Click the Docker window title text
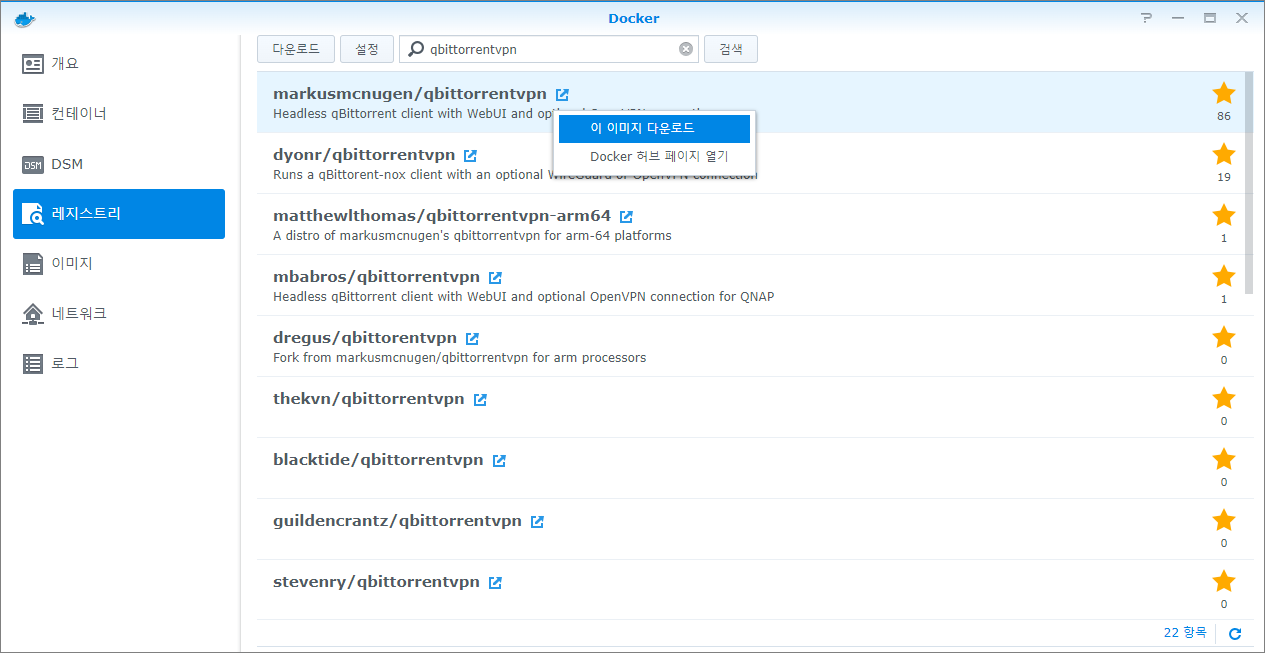Viewport: 1265px width, 653px height. click(634, 18)
